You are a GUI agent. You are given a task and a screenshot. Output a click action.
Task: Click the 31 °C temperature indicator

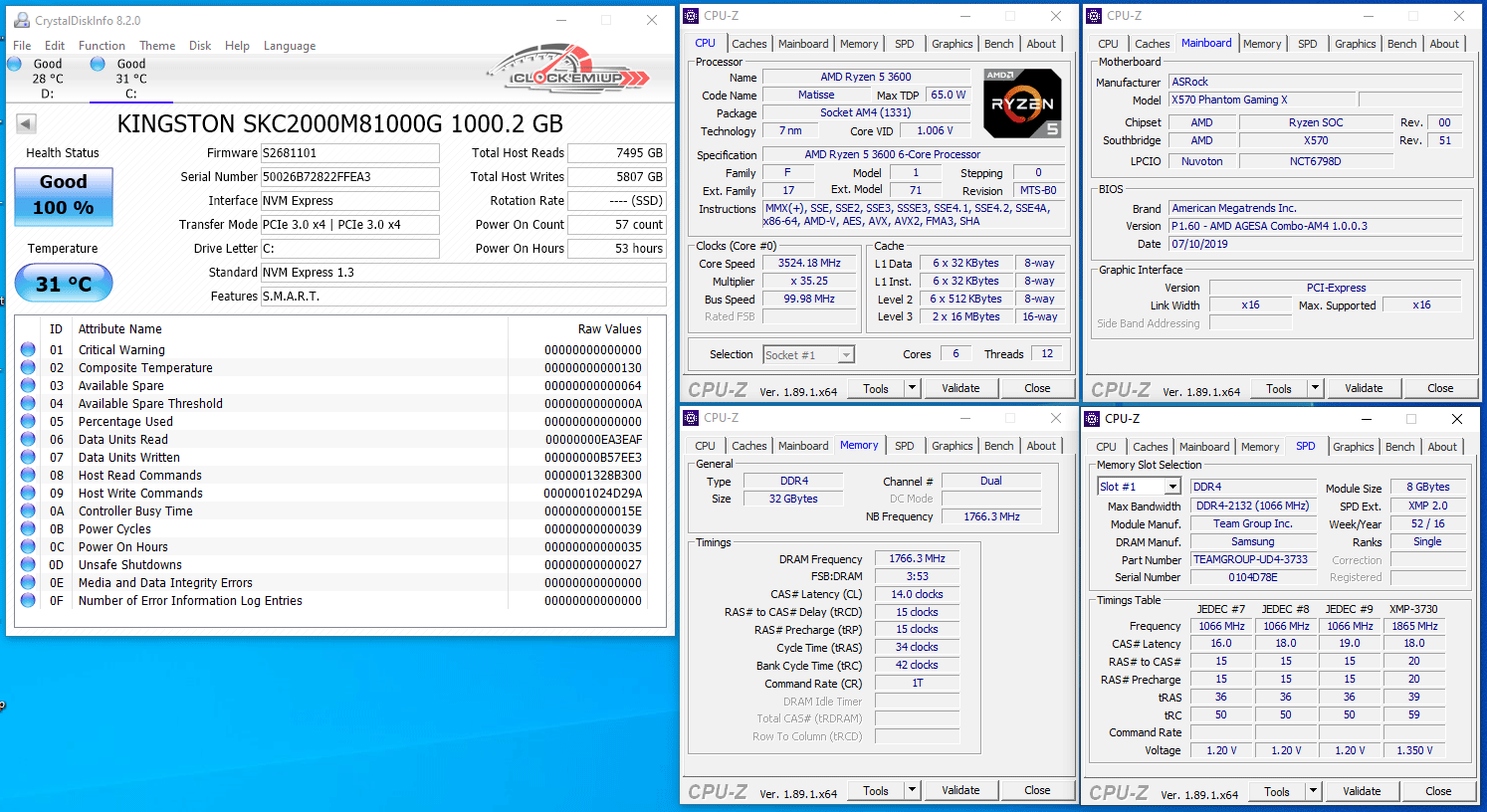click(64, 284)
